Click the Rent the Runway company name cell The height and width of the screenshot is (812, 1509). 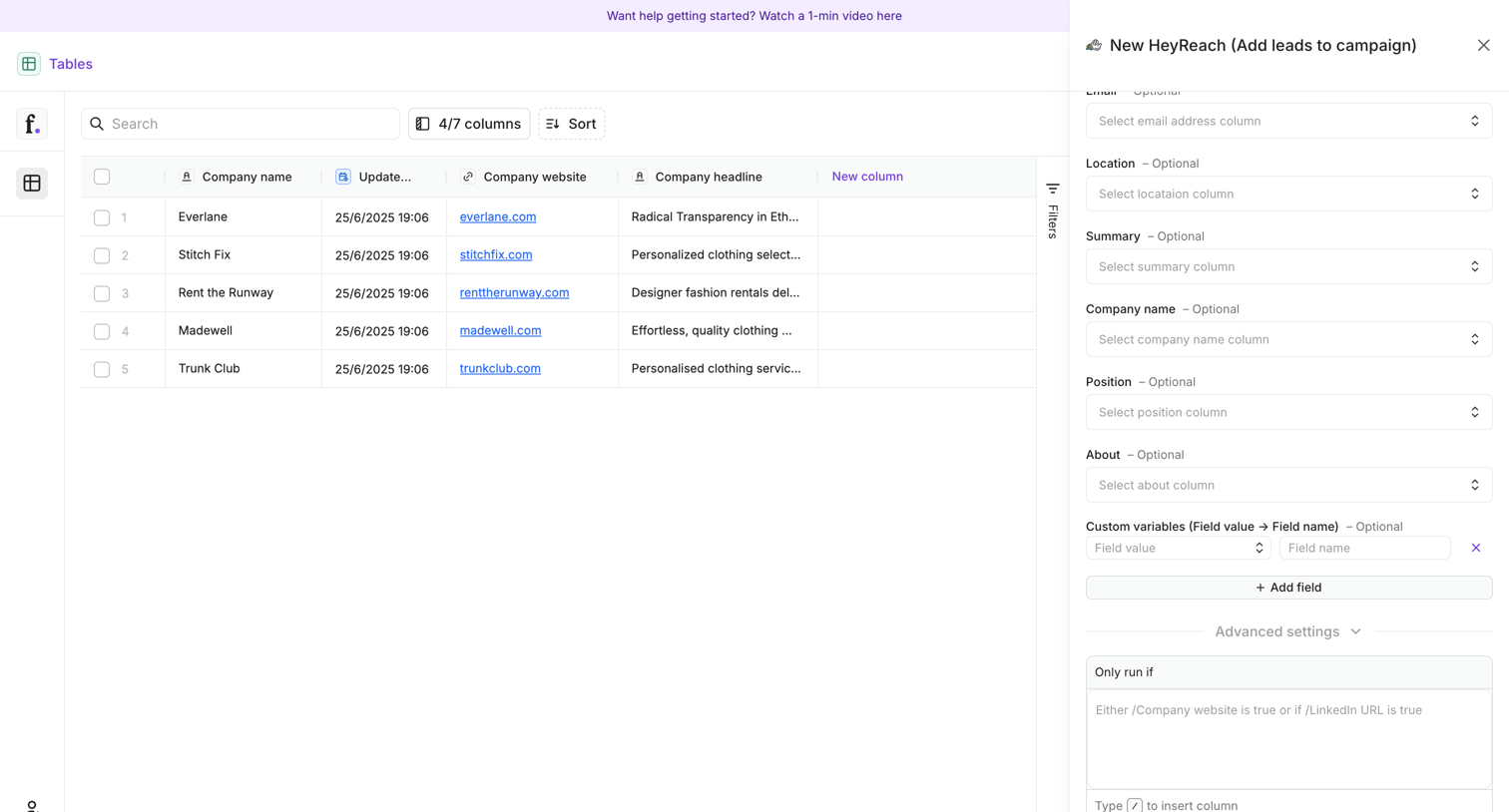coord(244,292)
